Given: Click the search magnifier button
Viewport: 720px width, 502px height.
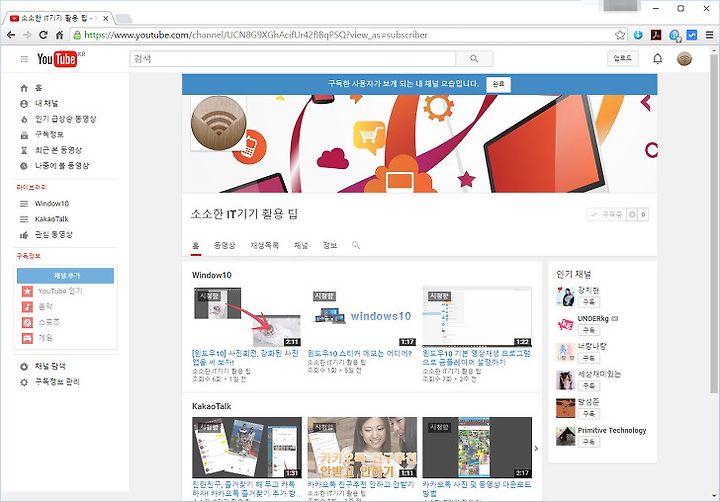Looking at the screenshot, I should coord(474,59).
